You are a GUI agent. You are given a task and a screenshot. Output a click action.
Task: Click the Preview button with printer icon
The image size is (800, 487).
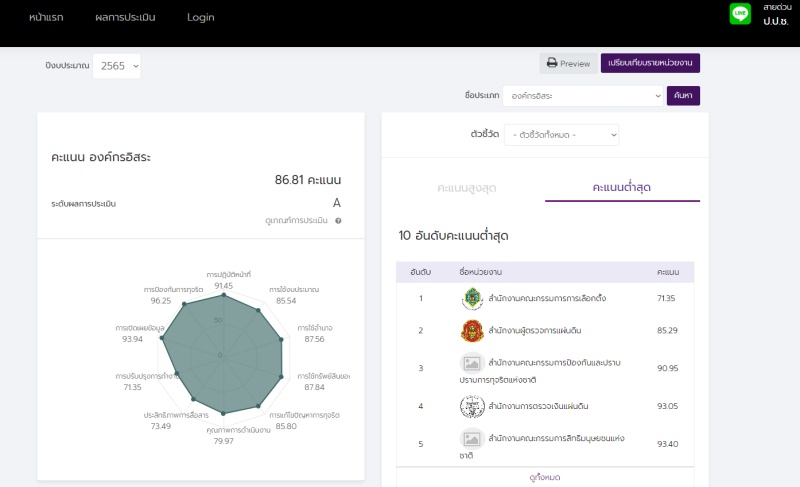pos(569,63)
